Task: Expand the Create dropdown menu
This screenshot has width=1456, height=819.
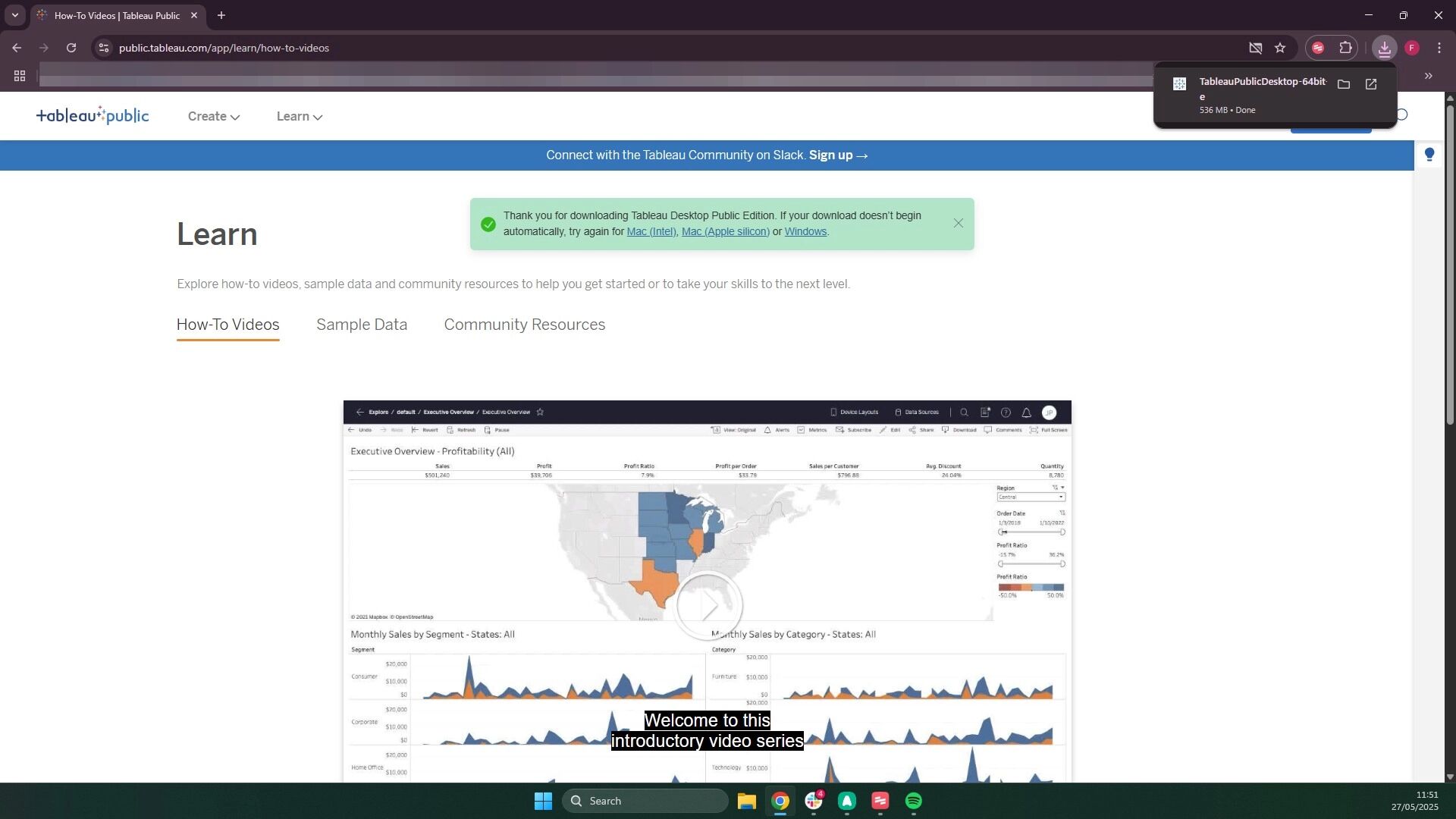Action: point(214,116)
